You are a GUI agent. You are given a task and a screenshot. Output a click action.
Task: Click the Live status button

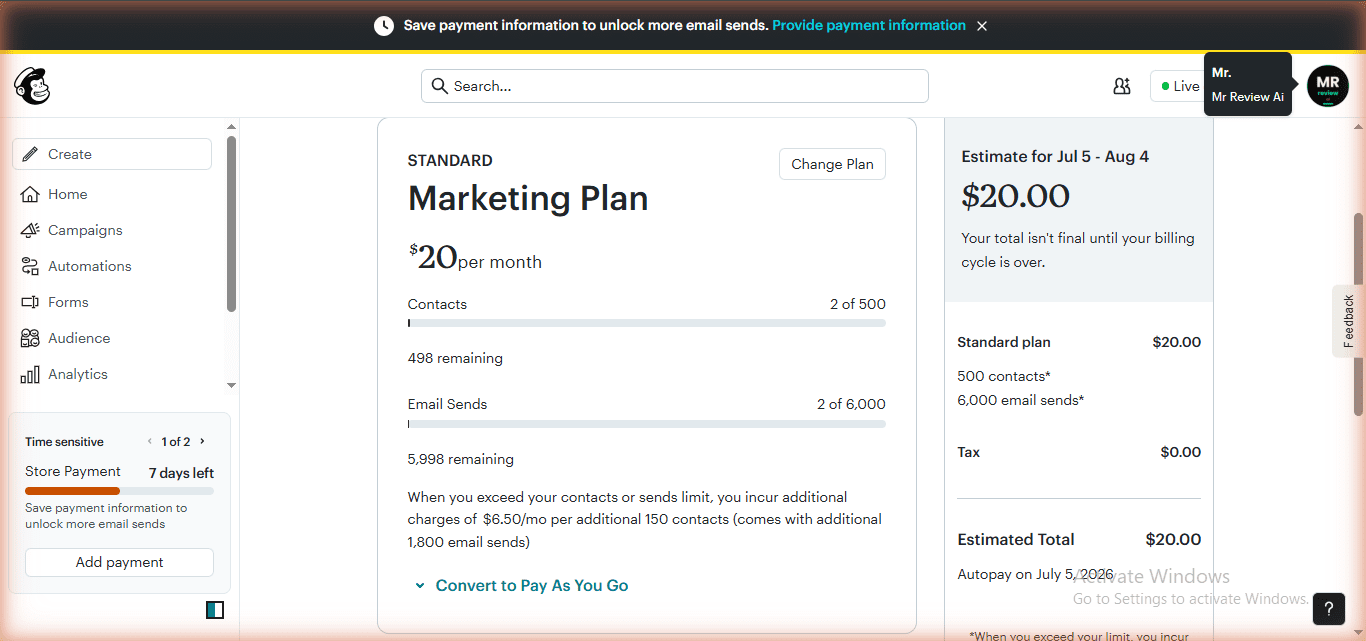1178,86
